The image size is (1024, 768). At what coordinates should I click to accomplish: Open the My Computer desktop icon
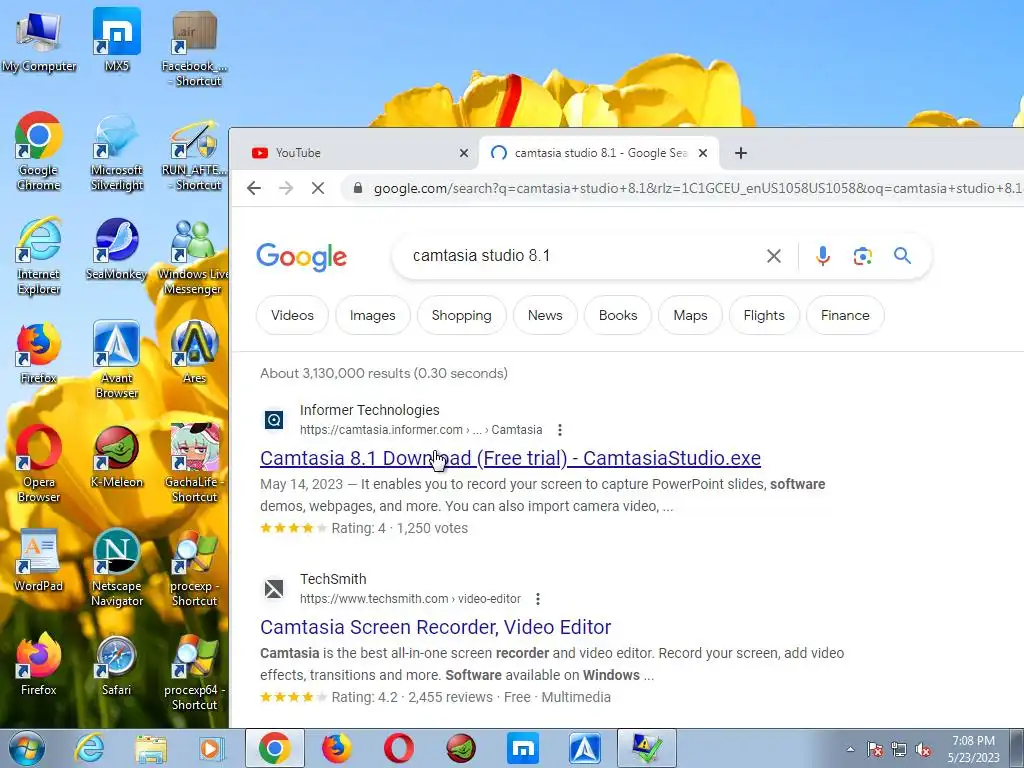click(x=39, y=41)
